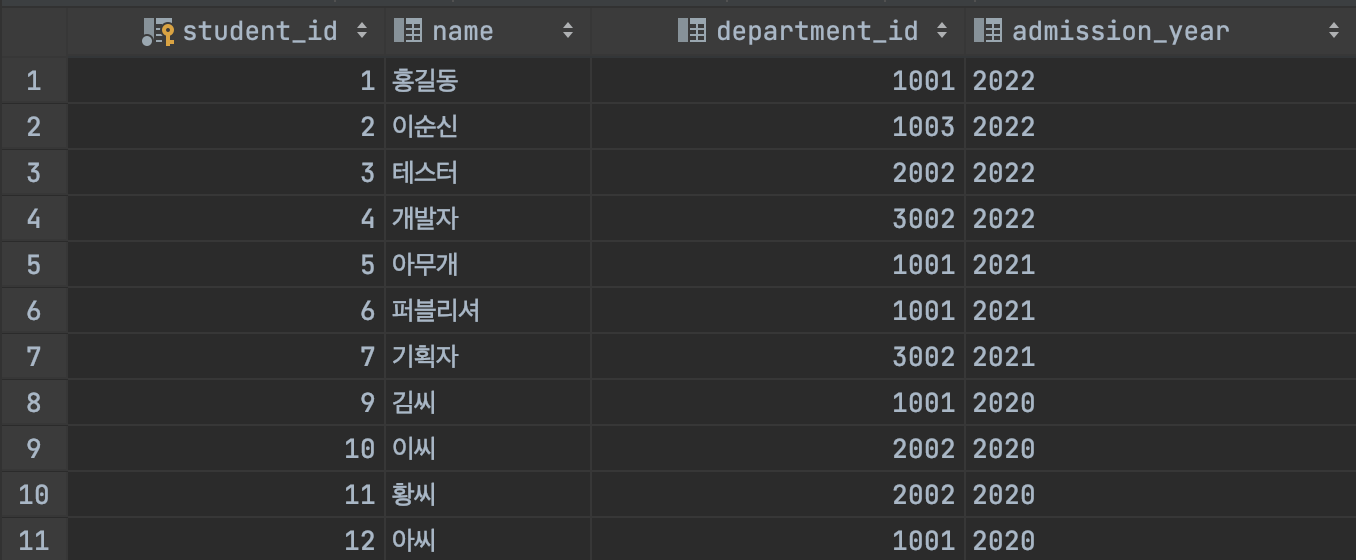This screenshot has width=1356, height=560.
Task: Sort by admission_year sort arrows
Action: click(x=1334, y=31)
